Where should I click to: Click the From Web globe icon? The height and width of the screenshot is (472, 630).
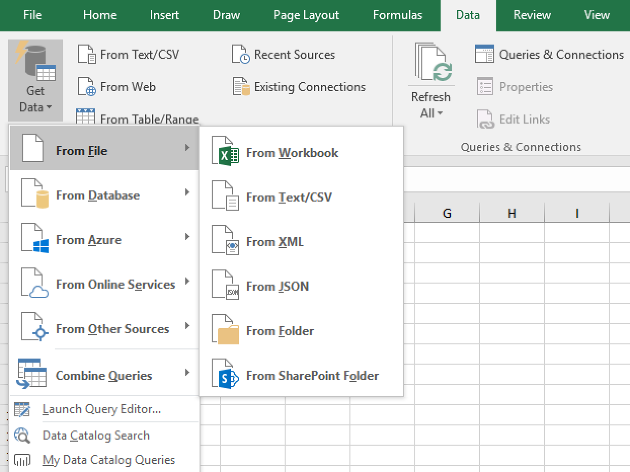pyautogui.click(x=87, y=87)
